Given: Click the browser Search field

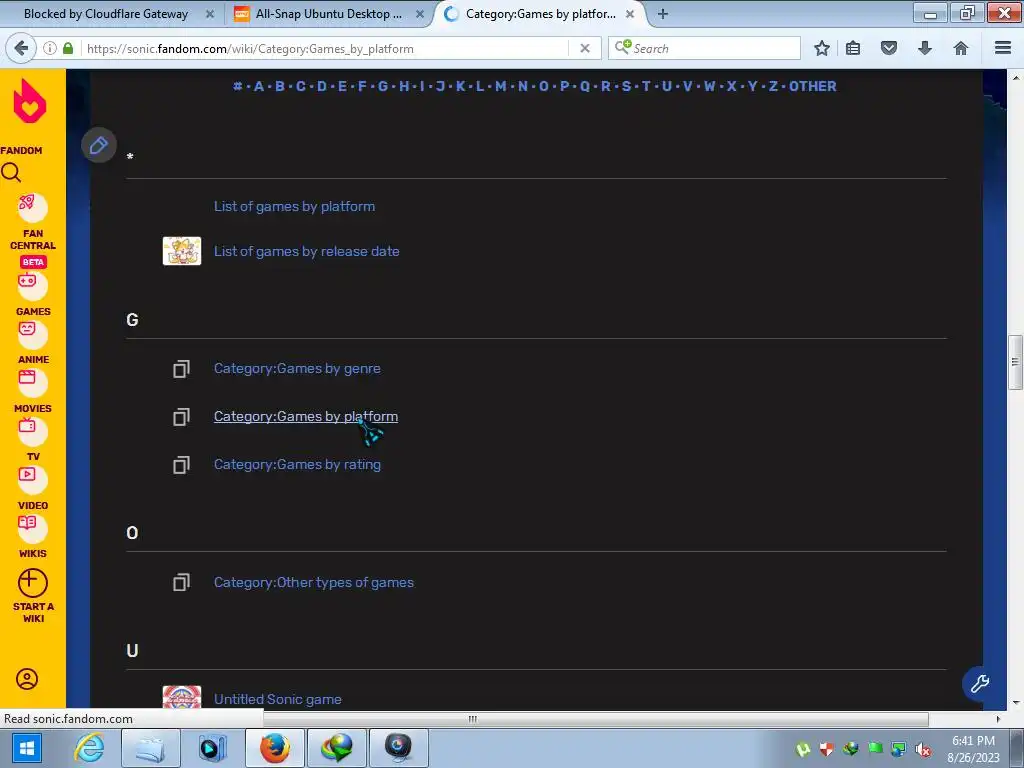Looking at the screenshot, I should 704,48.
